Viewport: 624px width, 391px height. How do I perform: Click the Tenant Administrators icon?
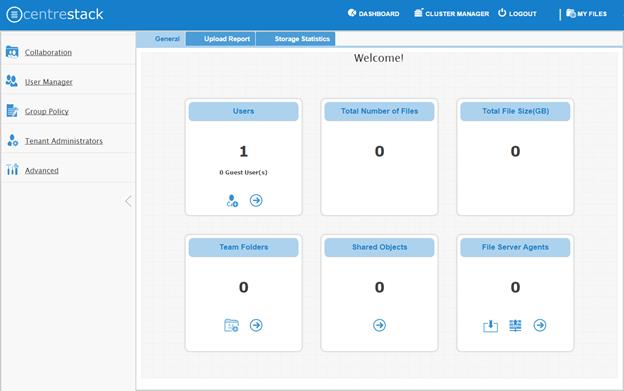tap(12, 140)
